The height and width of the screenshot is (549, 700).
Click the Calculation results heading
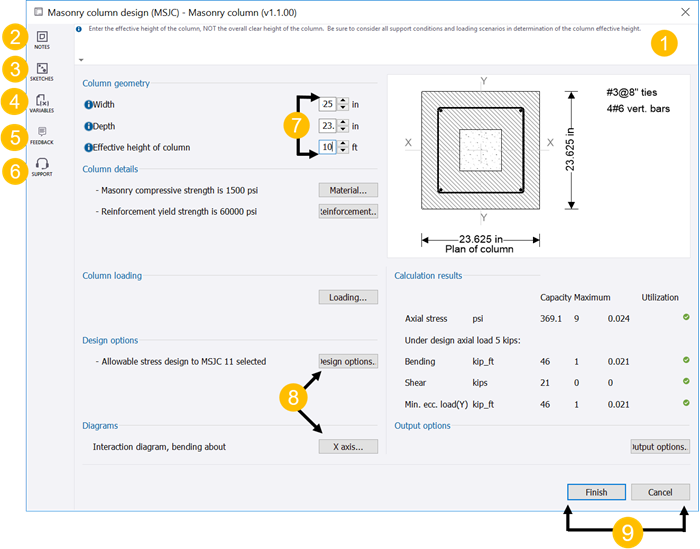(x=428, y=276)
